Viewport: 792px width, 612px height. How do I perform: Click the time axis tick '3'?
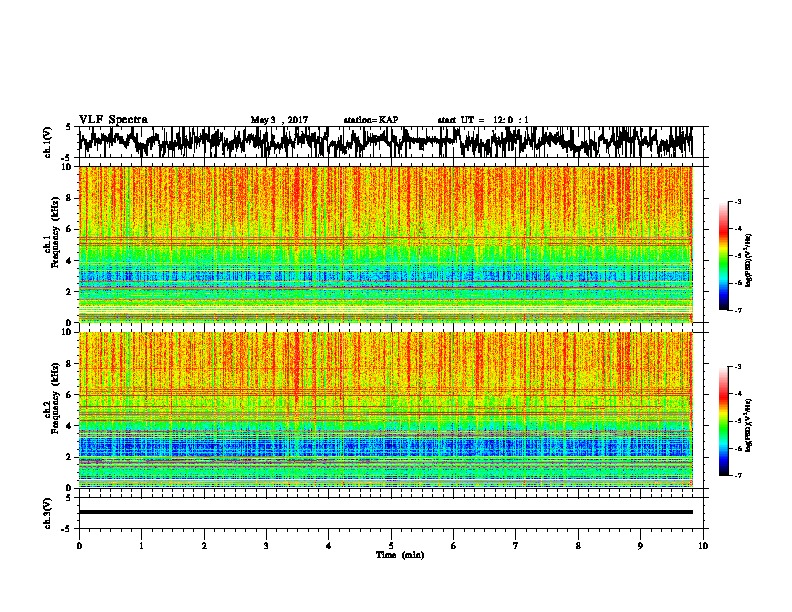[x=266, y=546]
